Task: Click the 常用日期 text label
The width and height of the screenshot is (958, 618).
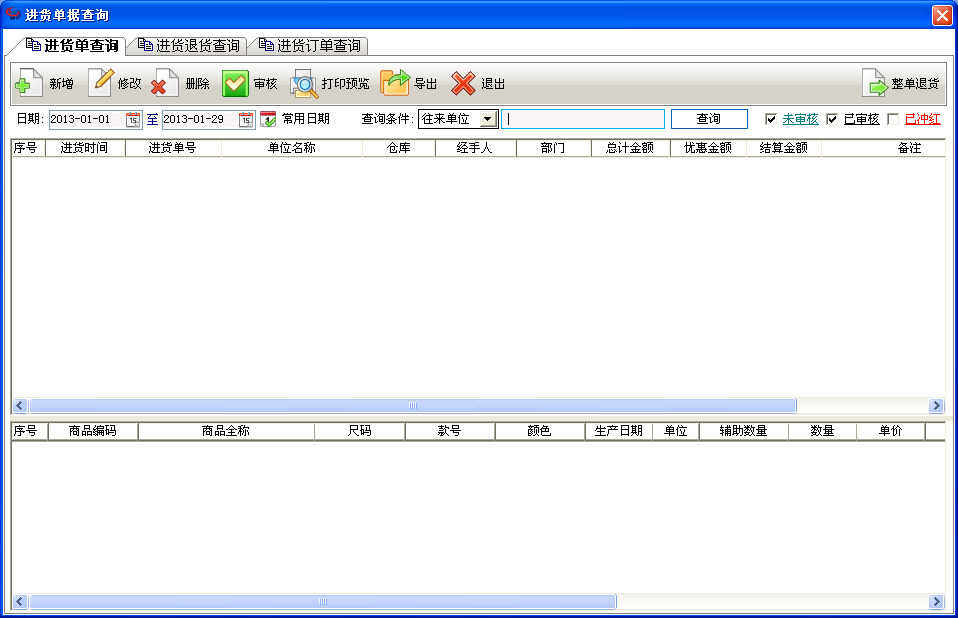Action: (x=305, y=119)
